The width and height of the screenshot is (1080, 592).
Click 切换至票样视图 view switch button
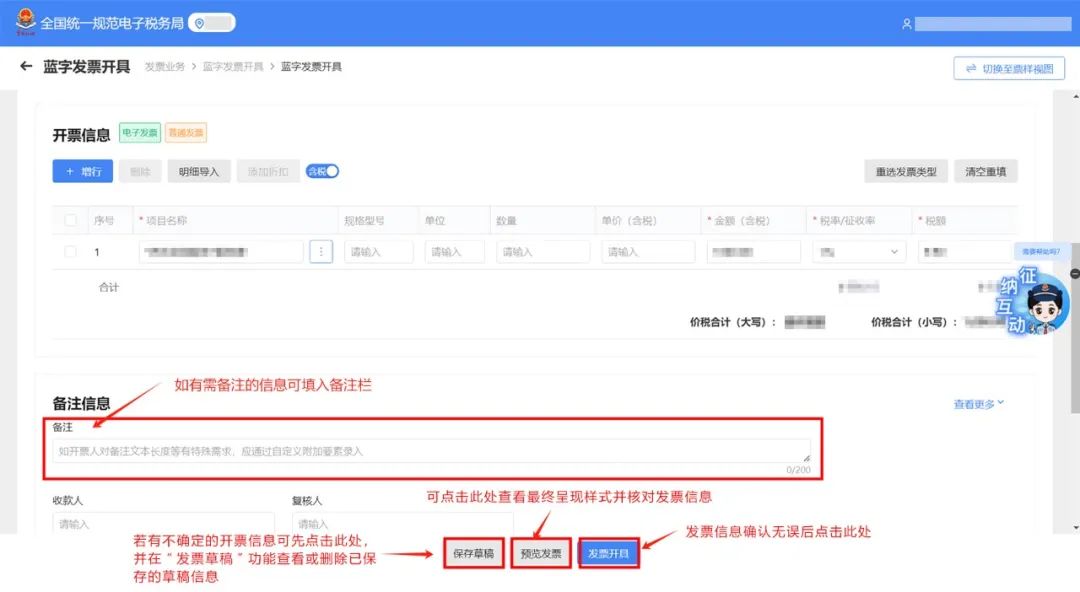click(x=1009, y=68)
